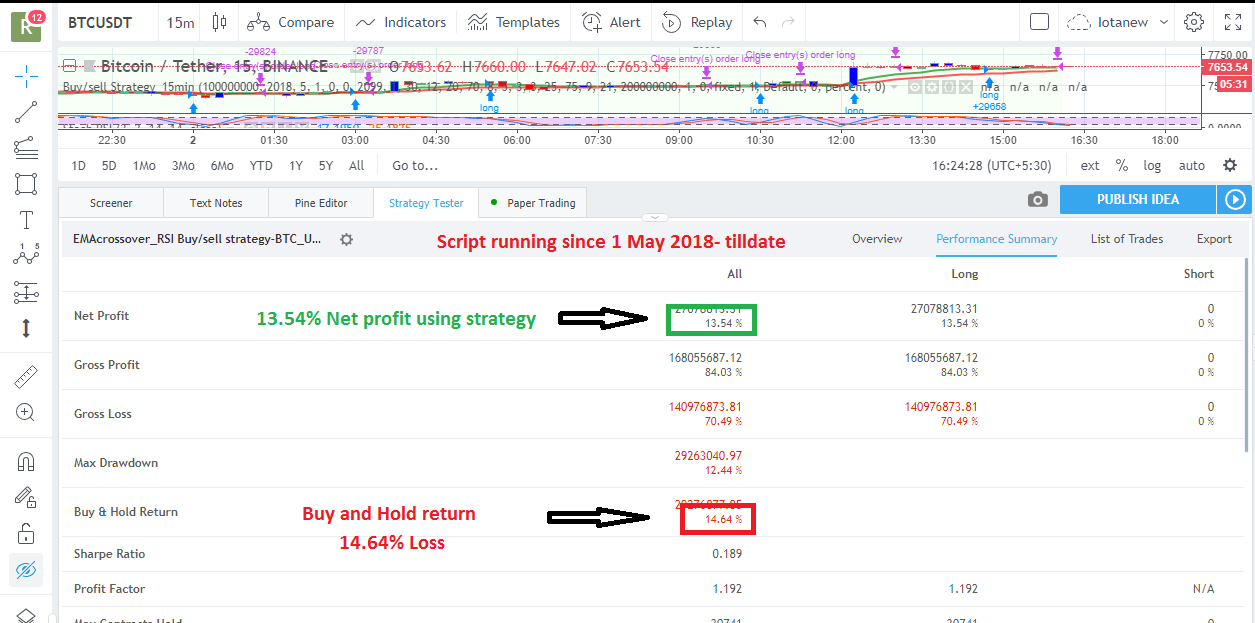Undo the last chart action
The width and height of the screenshot is (1255, 623).
pos(761,22)
